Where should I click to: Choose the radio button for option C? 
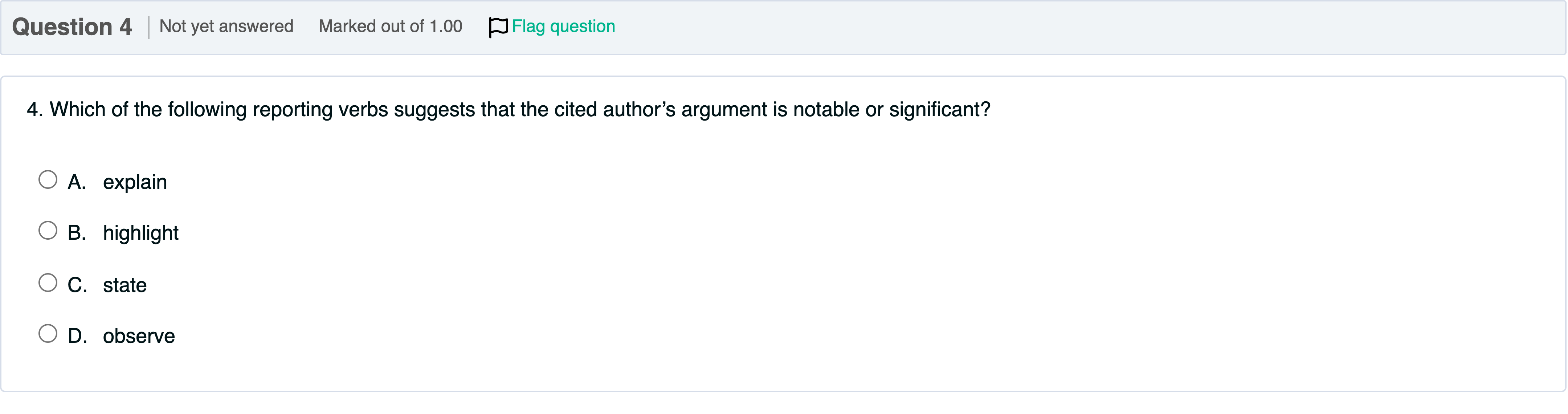(x=48, y=283)
